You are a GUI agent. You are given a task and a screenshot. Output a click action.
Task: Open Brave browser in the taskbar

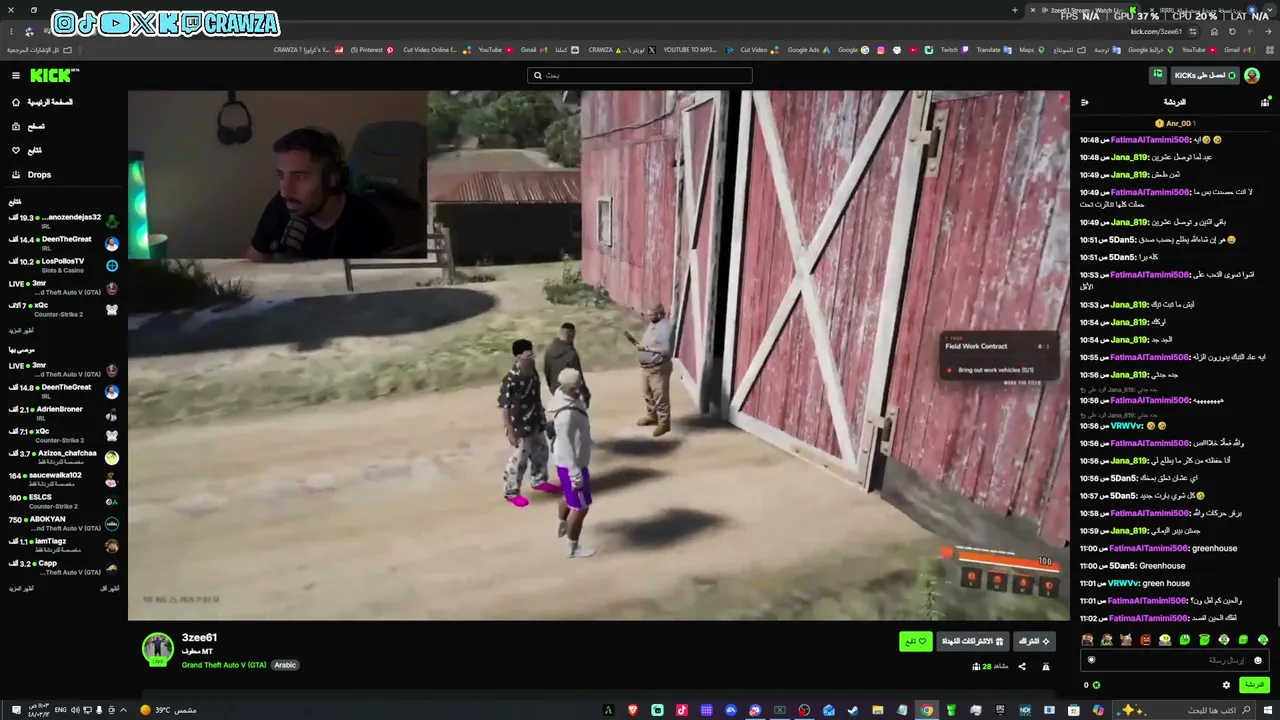click(x=632, y=710)
